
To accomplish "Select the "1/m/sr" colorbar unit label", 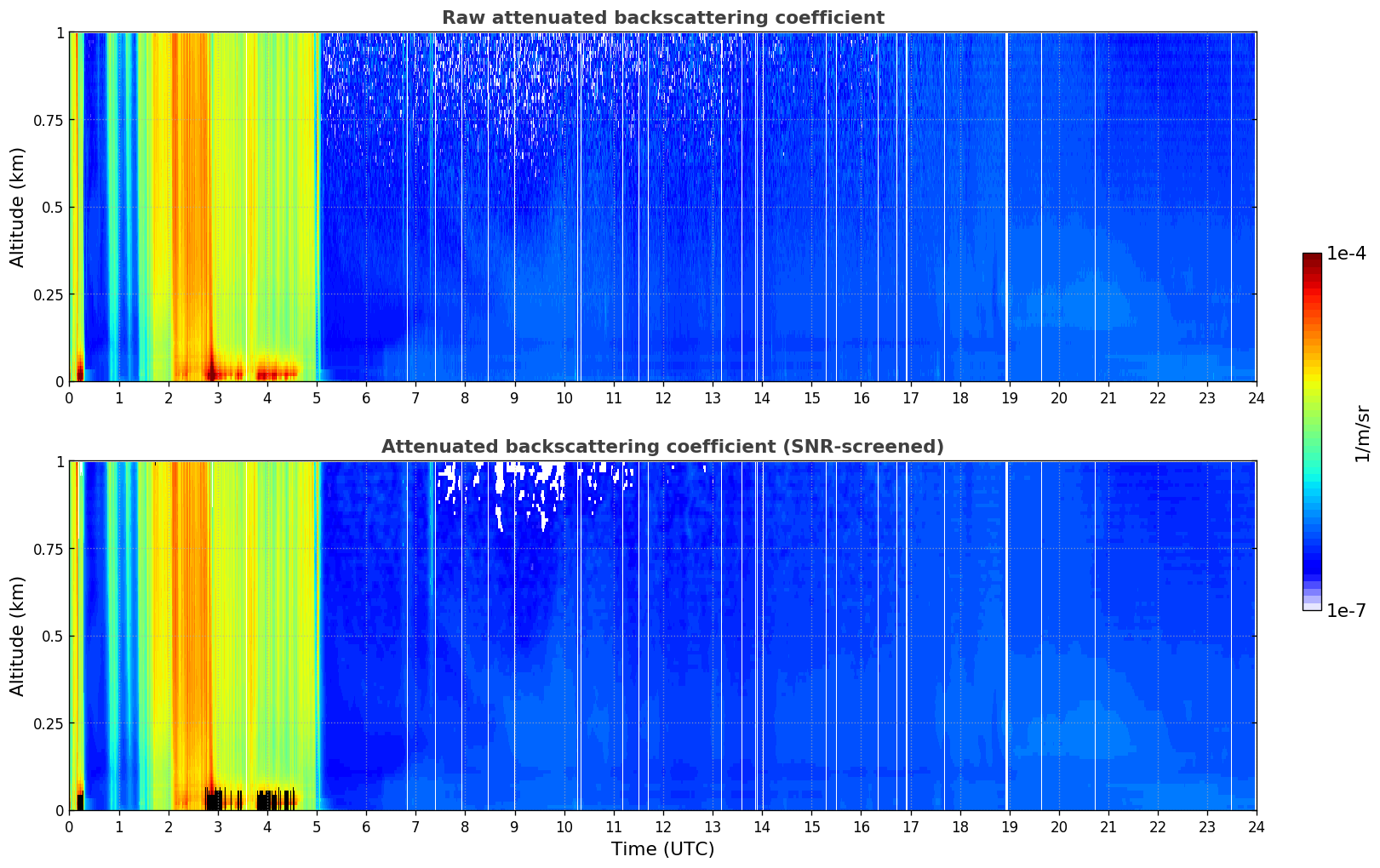I will coord(1362,432).
